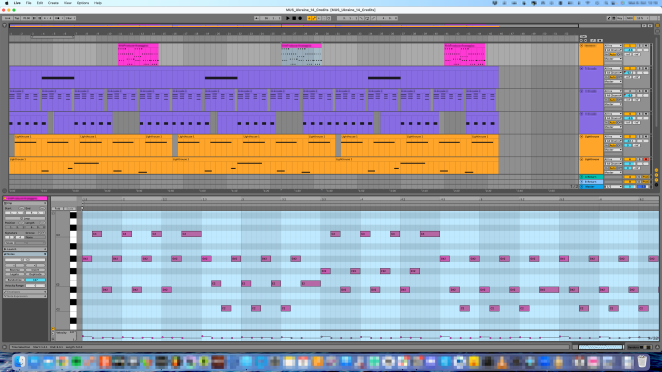Click the Tap tempo button
The width and height of the screenshot is (662, 372).
[x=17, y=18]
